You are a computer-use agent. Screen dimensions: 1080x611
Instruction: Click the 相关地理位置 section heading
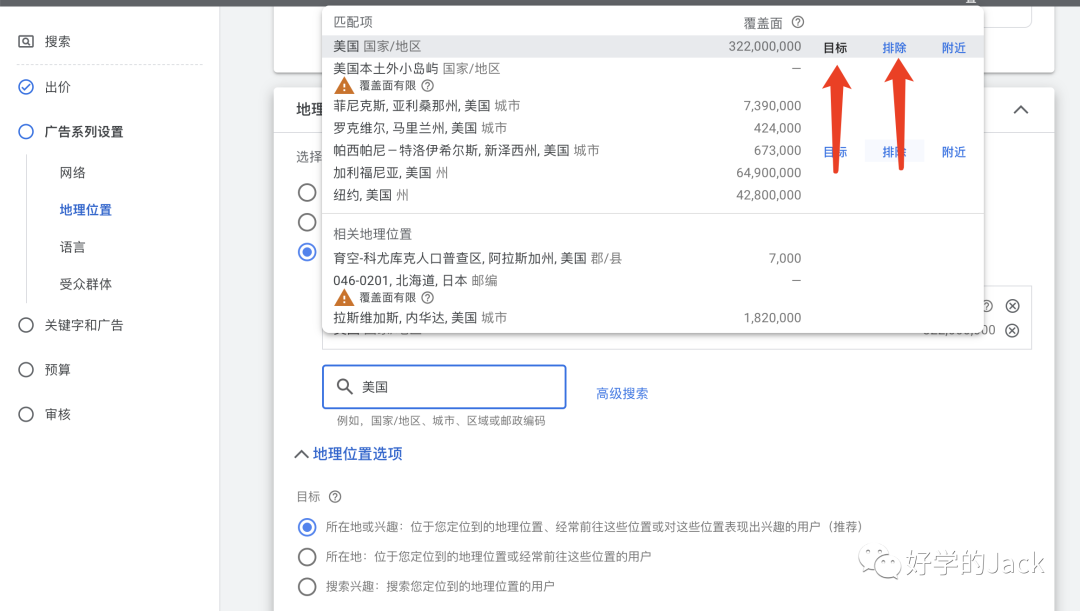pyautogui.click(x=373, y=234)
